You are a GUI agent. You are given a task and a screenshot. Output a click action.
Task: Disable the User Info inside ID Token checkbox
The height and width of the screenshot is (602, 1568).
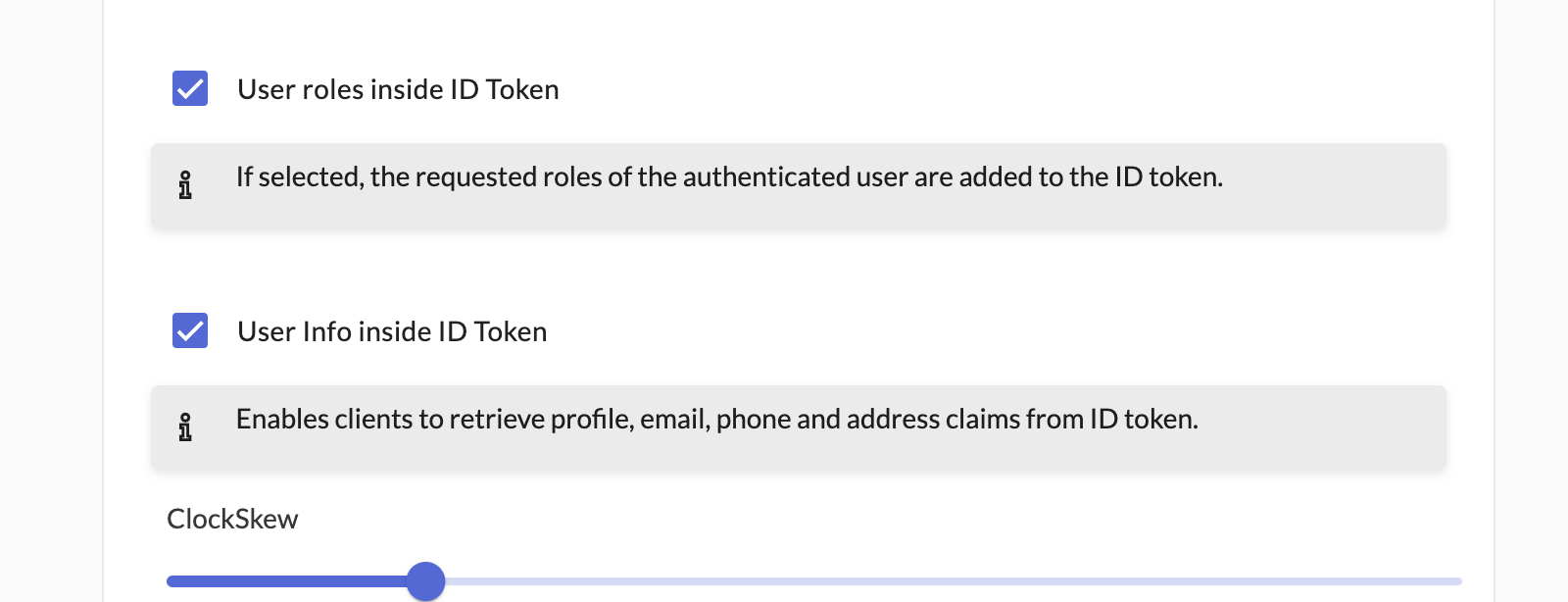tap(190, 330)
